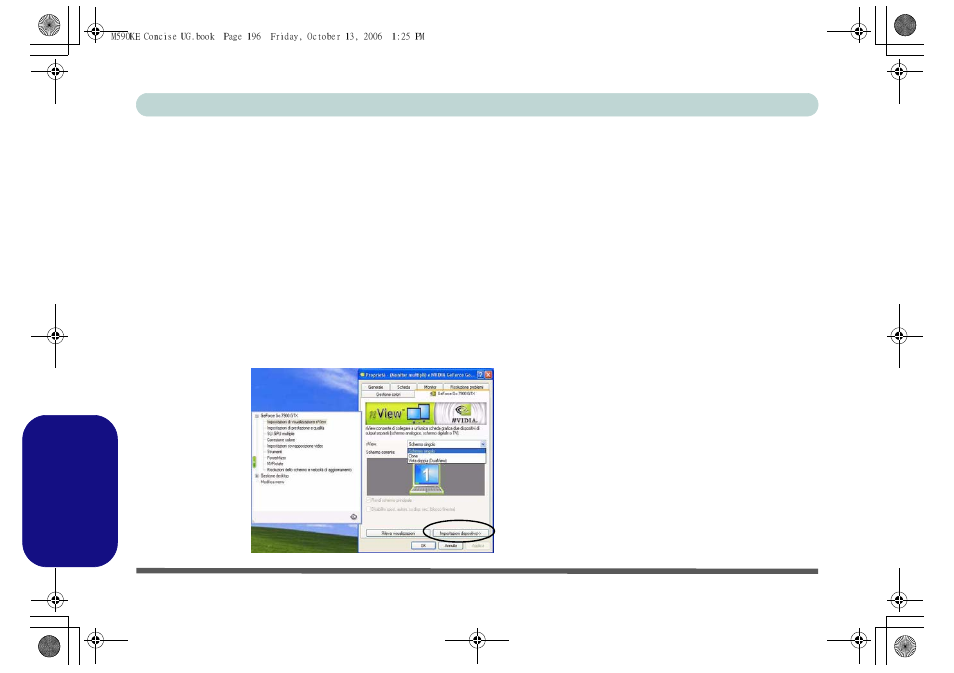Collapse the GeForce Go 7900 GTX tree node
954x673 pixels.
click(257, 415)
